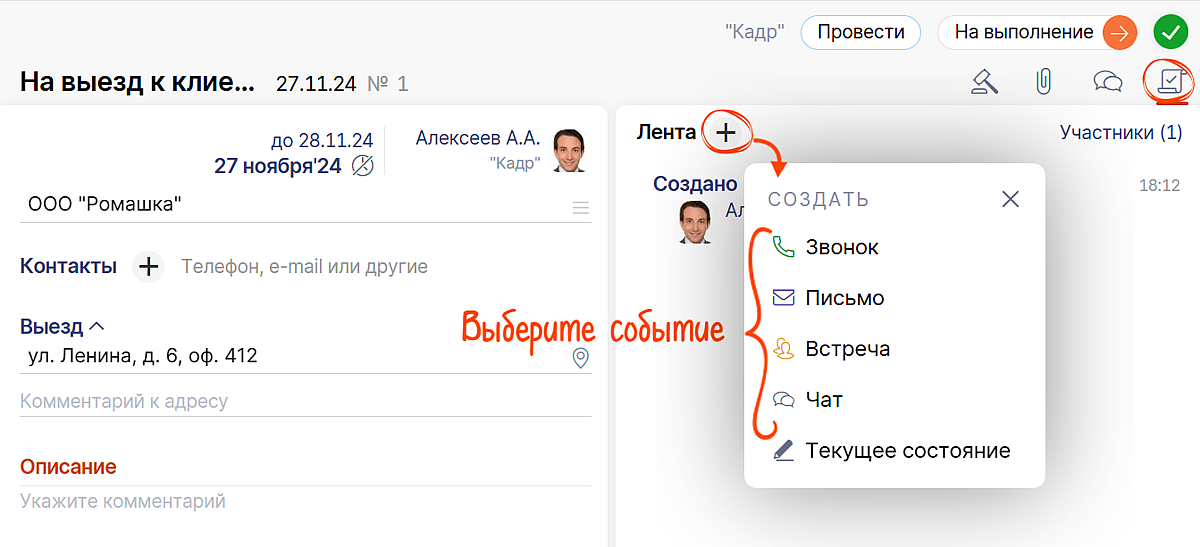1200x547 pixels.
Task: Click the circled feed panel icon
Action: [1167, 81]
